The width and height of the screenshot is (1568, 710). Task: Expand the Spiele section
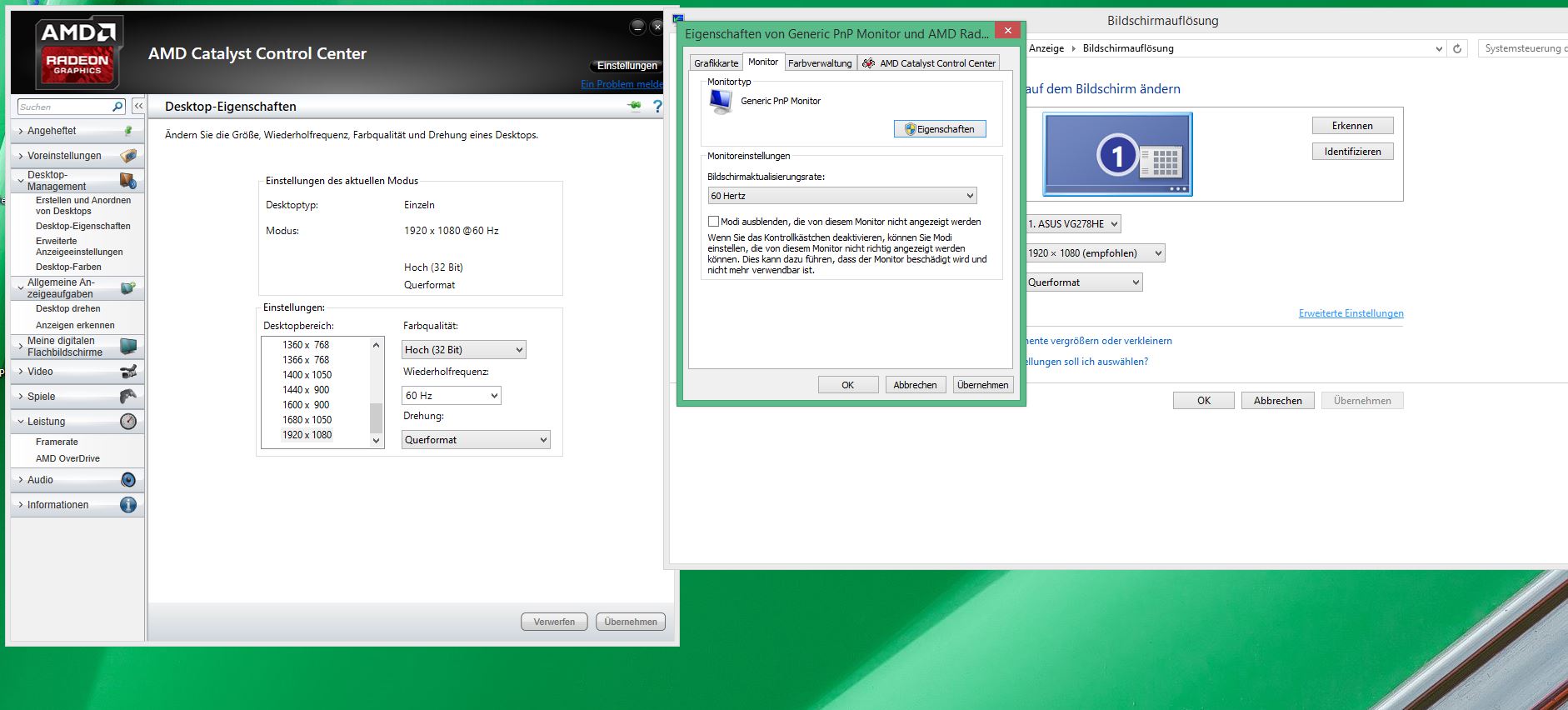click(21, 397)
